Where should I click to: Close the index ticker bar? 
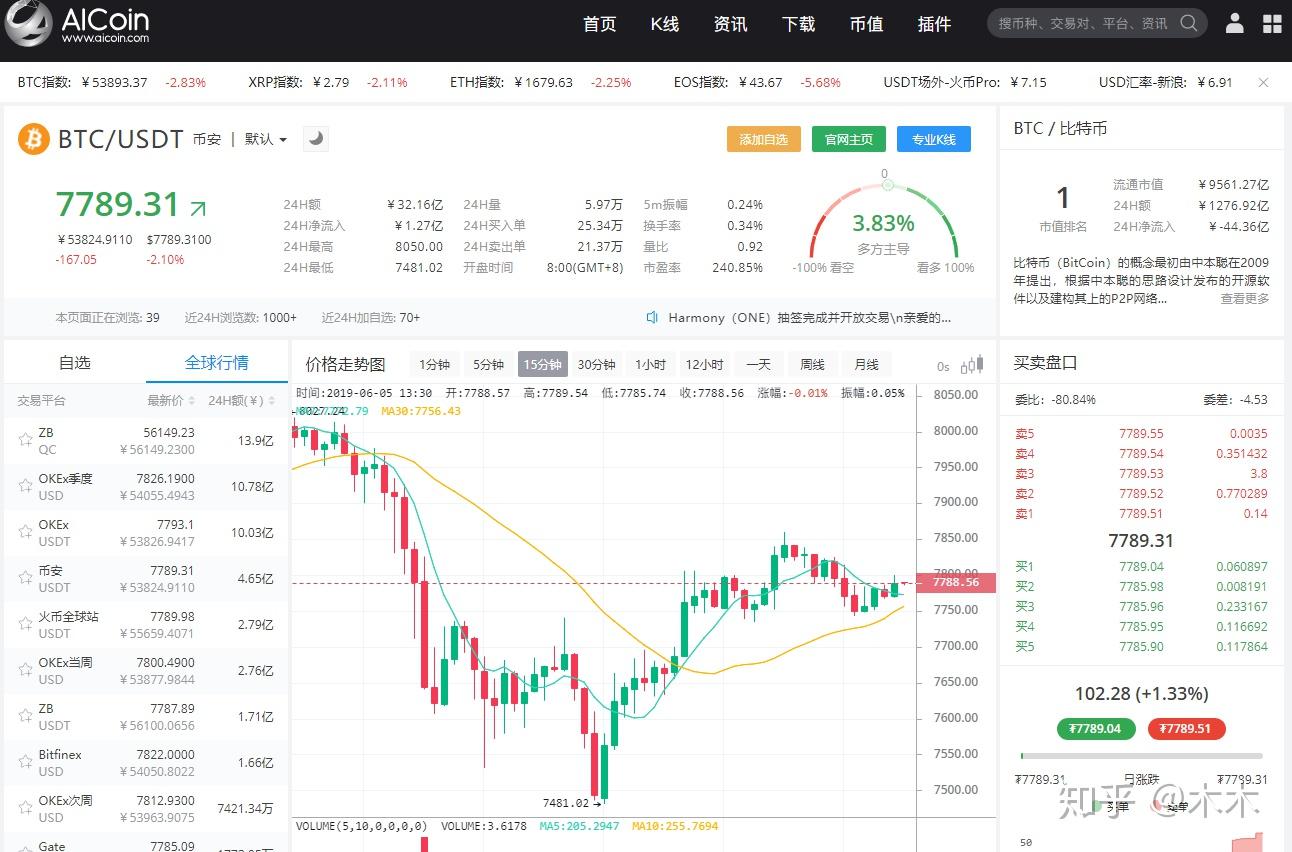(1263, 82)
